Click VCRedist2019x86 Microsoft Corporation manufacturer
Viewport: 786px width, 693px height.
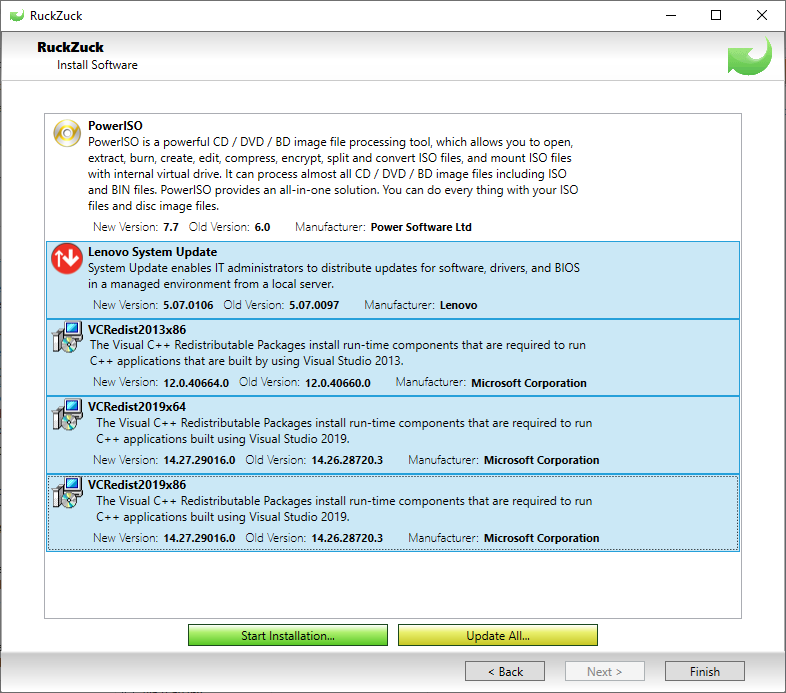(x=541, y=538)
